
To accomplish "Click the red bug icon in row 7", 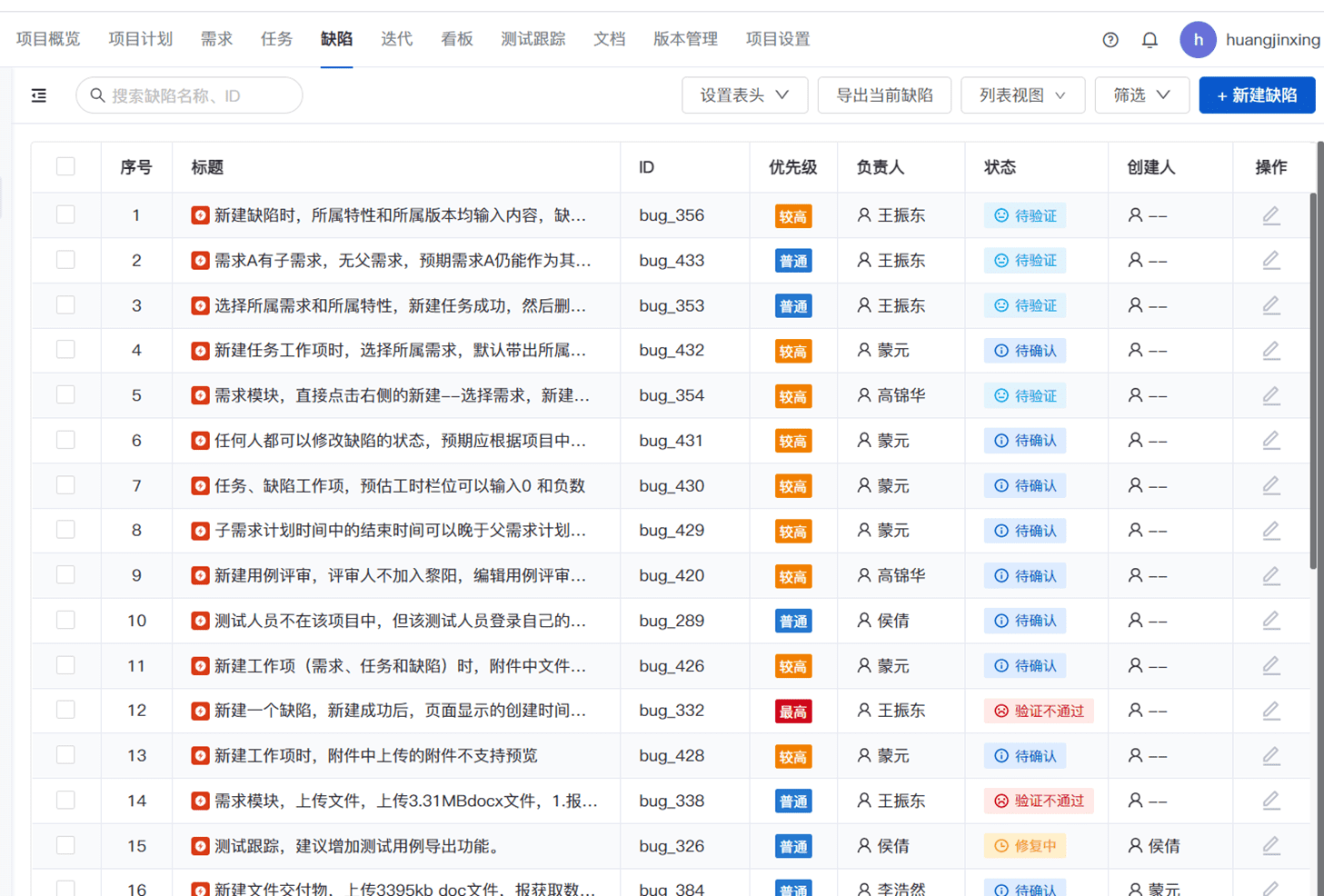I will [200, 486].
